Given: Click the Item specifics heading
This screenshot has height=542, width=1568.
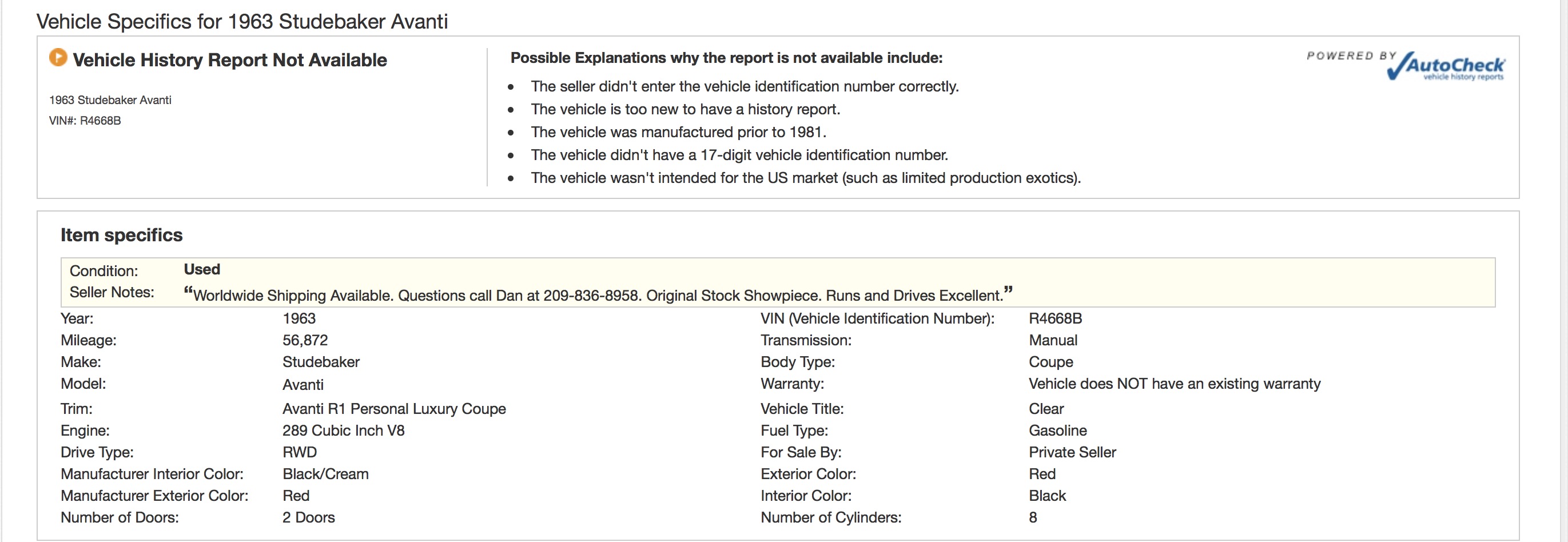Looking at the screenshot, I should (x=121, y=236).
